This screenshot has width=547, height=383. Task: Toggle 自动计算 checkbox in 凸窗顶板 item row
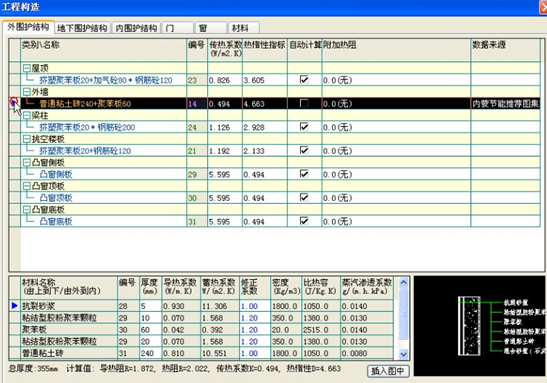[x=304, y=197]
